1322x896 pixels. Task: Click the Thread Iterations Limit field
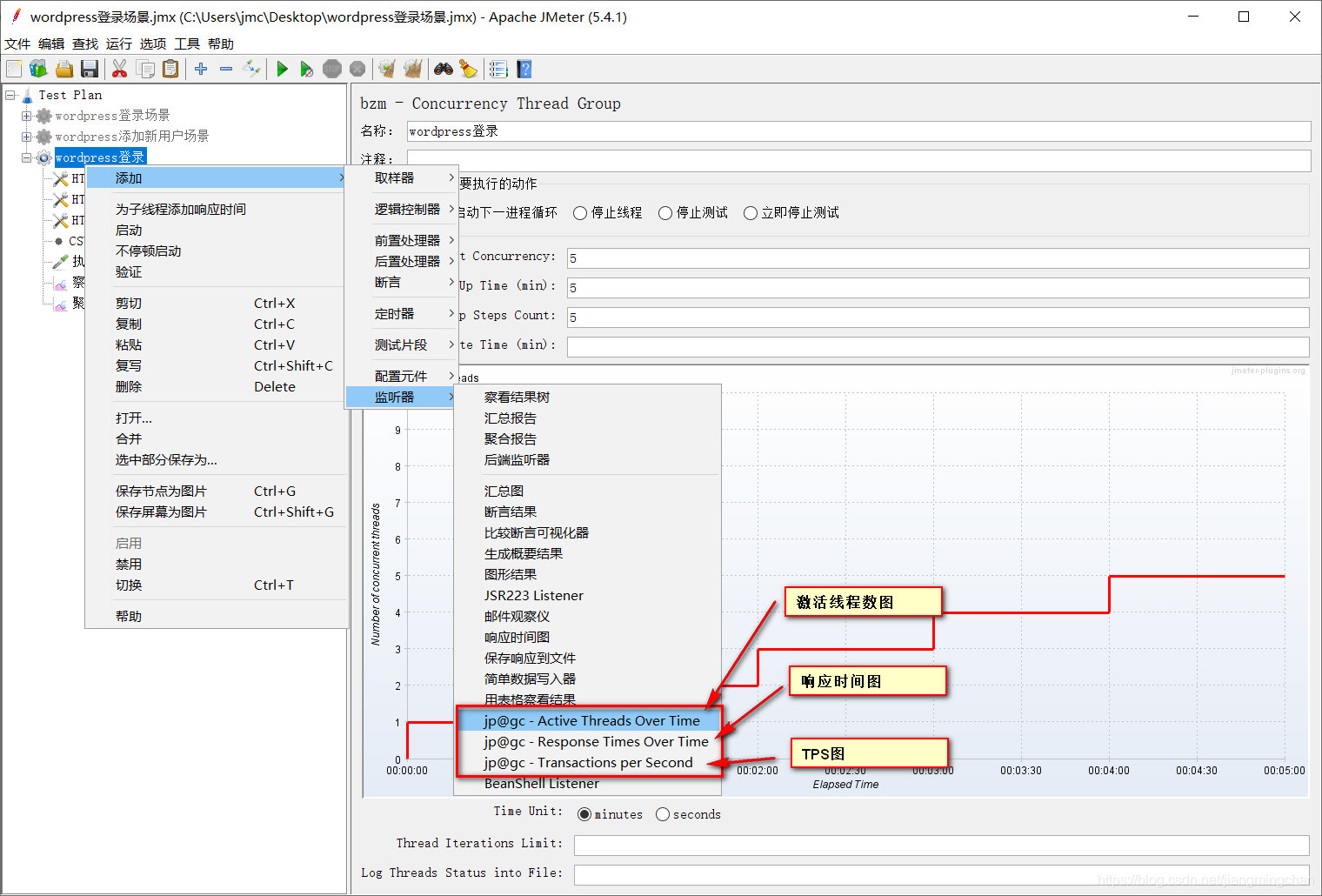coord(942,845)
